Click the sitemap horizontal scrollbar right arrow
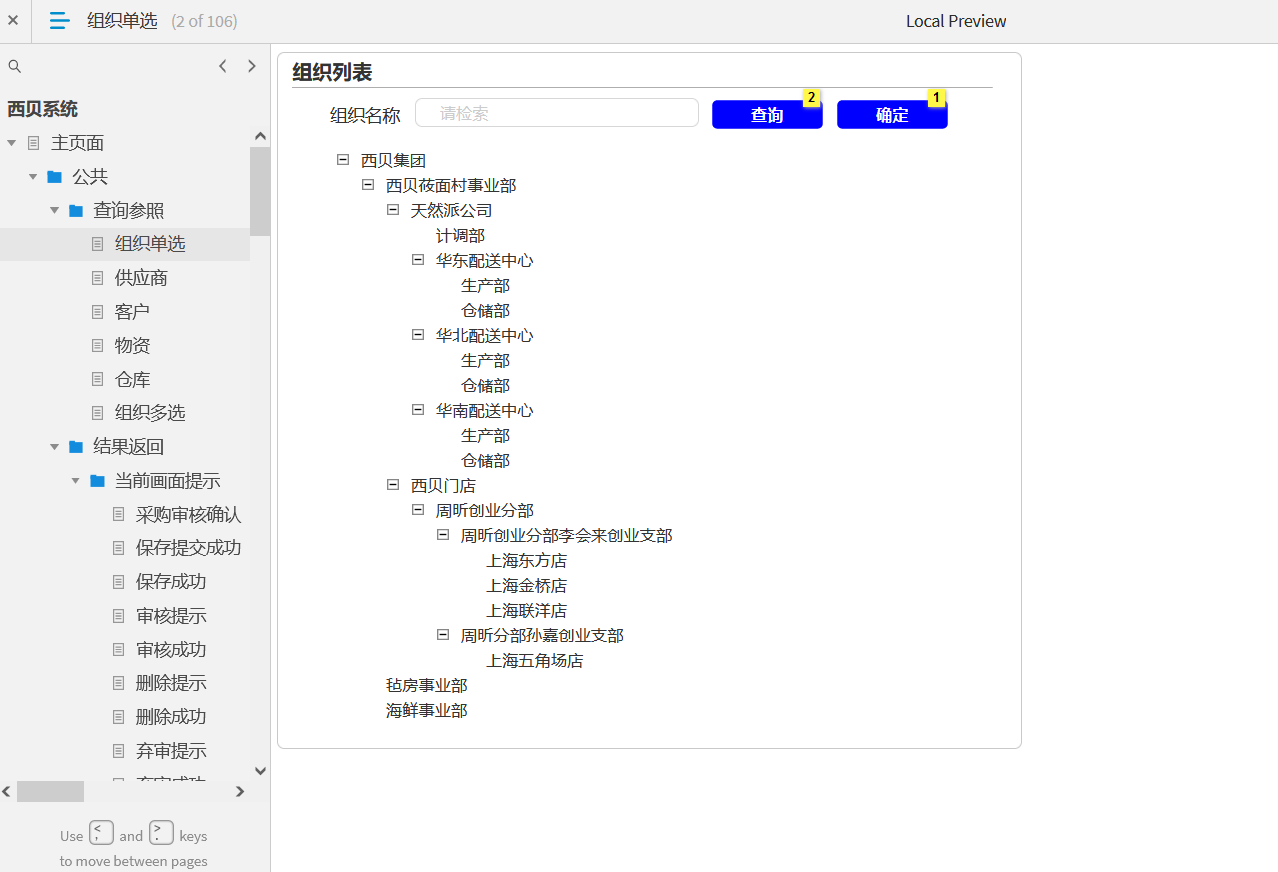 coord(240,792)
